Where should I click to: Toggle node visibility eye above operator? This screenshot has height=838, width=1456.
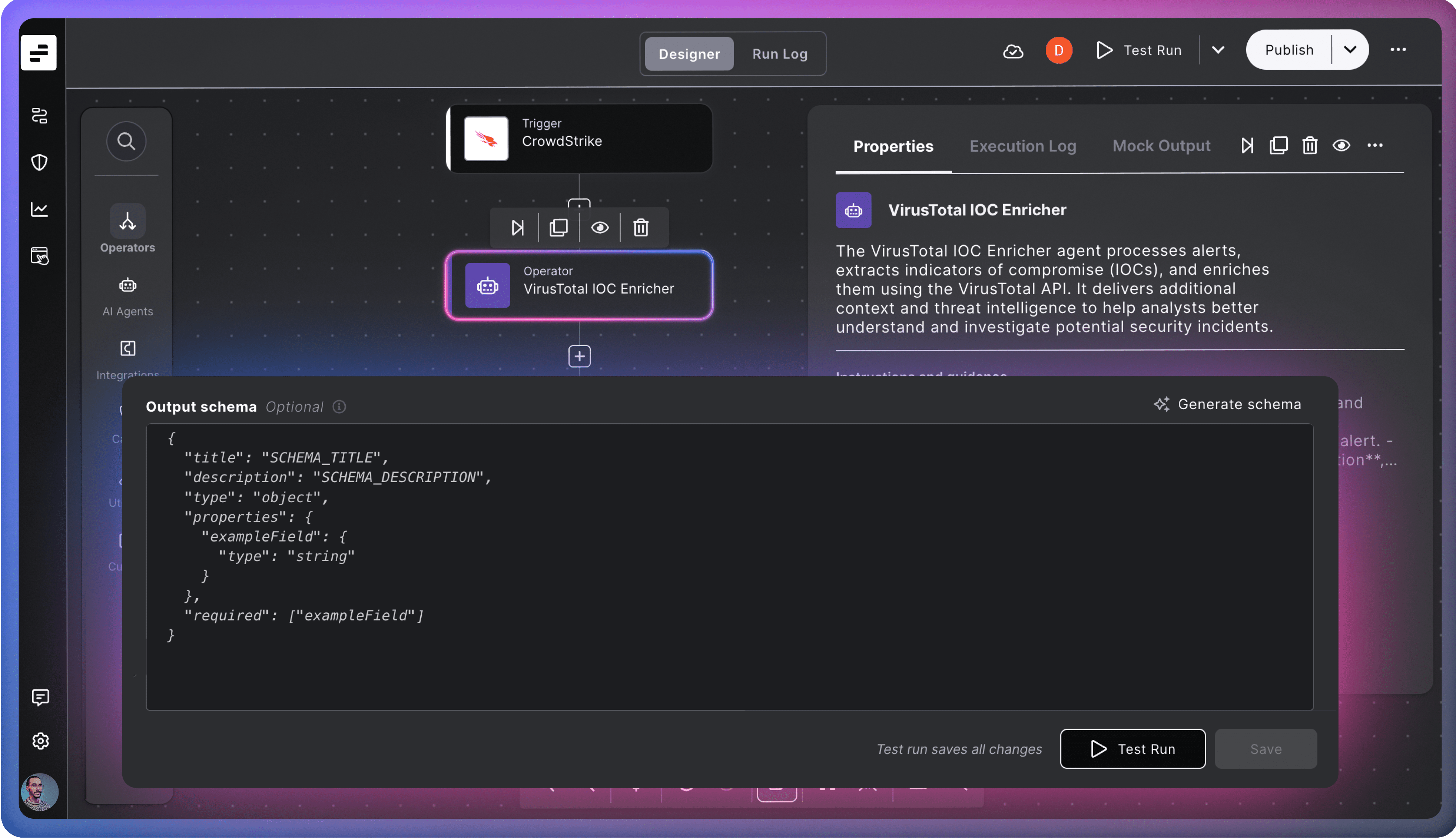600,228
